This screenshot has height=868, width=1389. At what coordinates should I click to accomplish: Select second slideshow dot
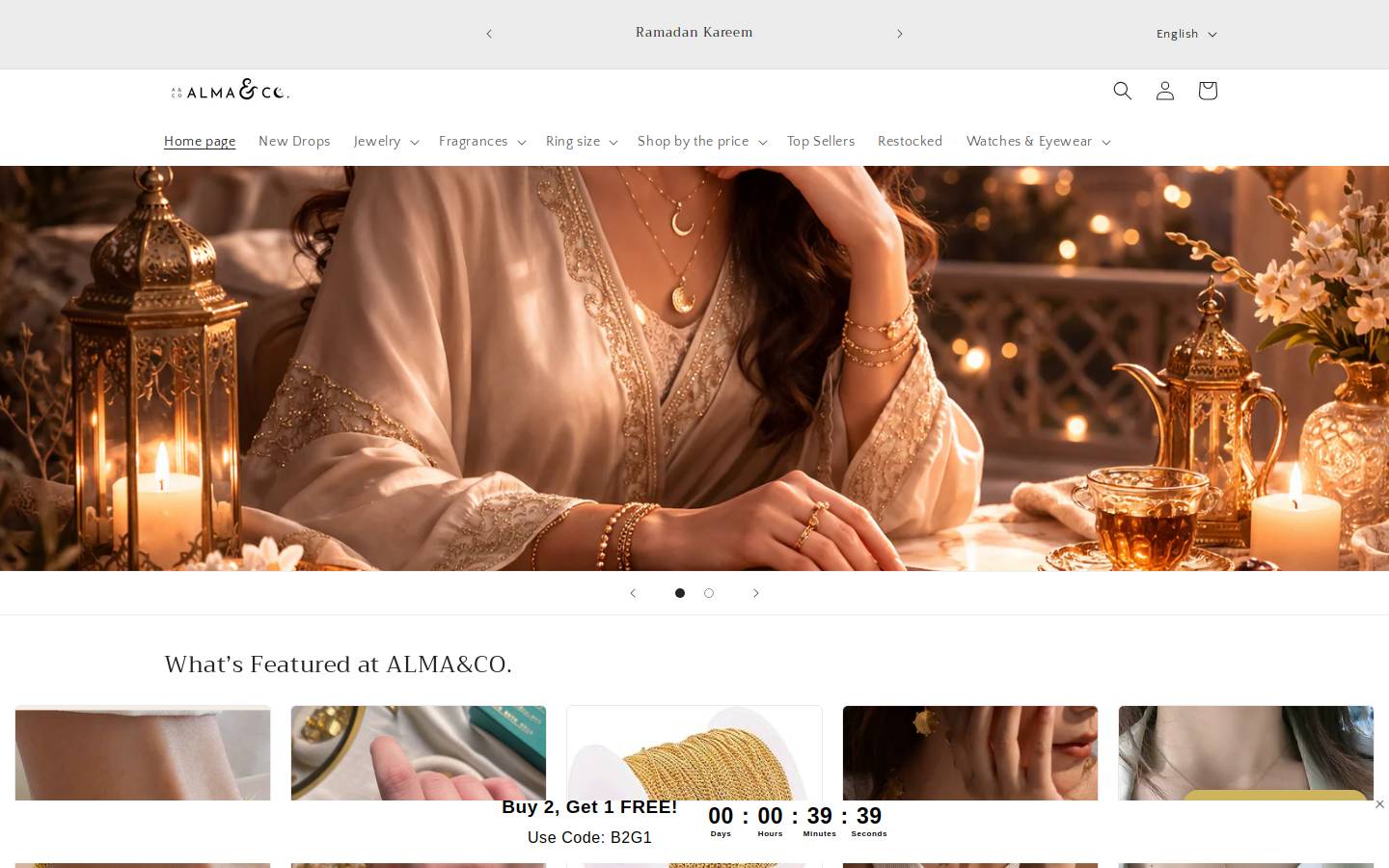pos(709,593)
